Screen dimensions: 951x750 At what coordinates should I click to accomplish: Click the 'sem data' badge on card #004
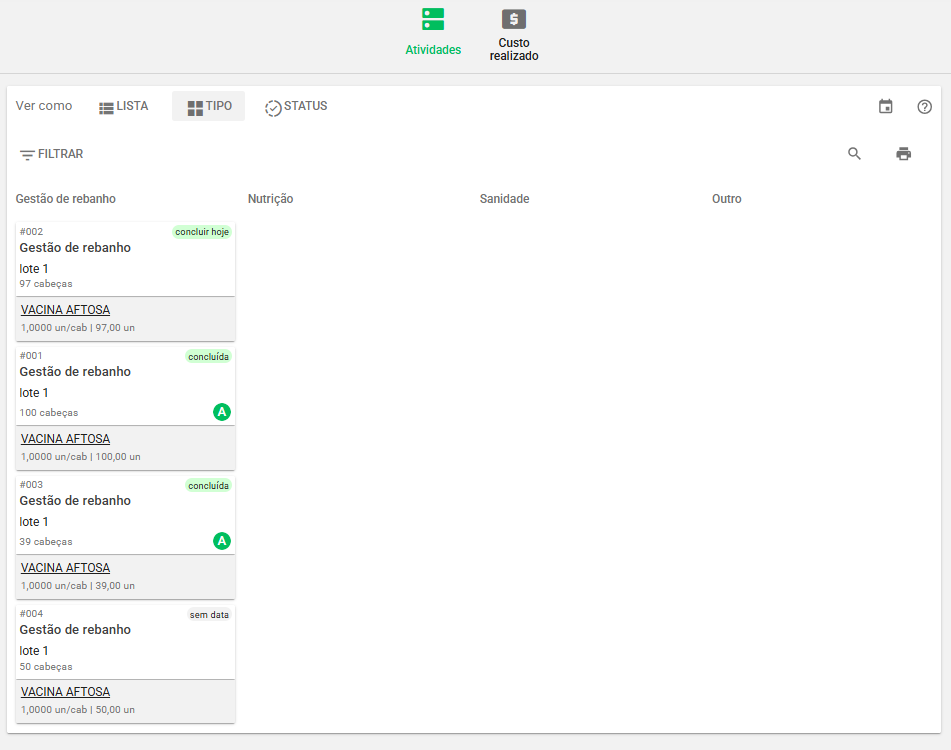tap(209, 615)
